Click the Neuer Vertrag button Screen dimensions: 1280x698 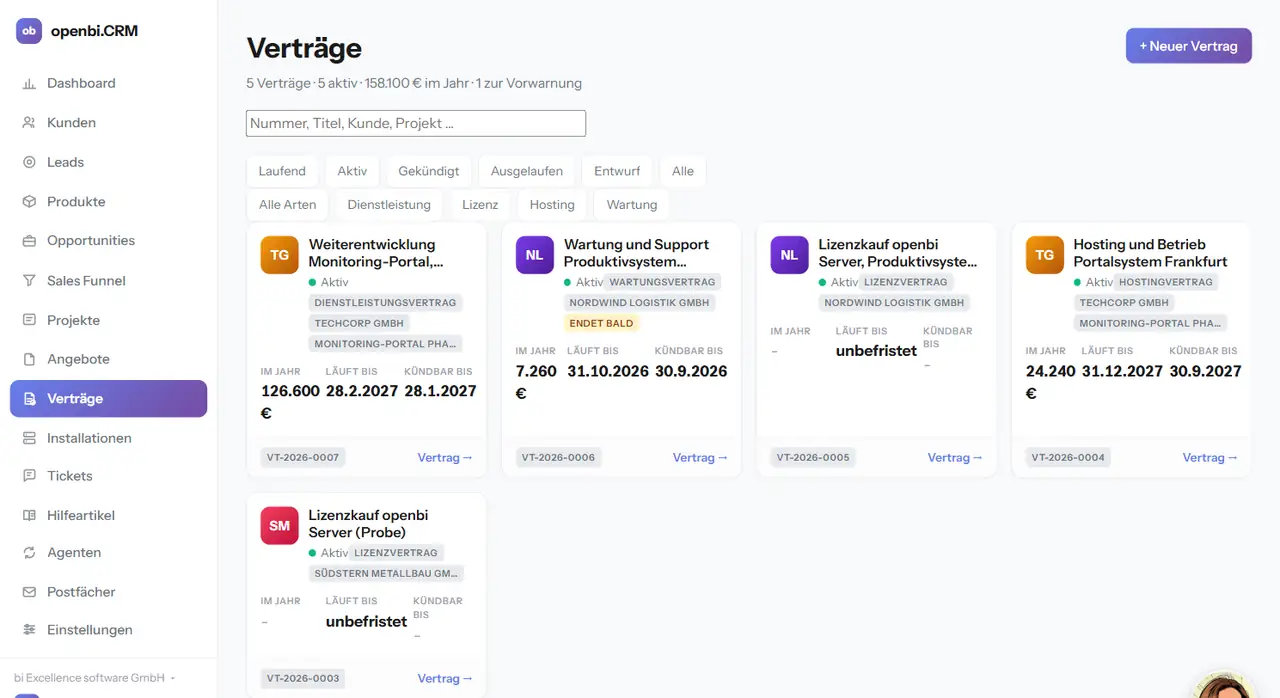(x=1189, y=46)
